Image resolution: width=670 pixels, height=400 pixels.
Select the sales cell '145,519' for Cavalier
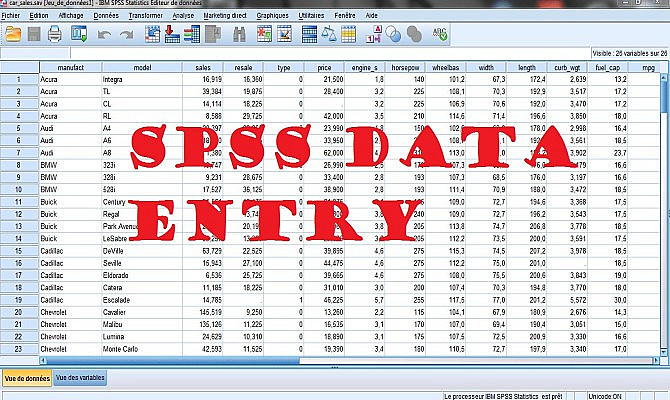(x=203, y=312)
